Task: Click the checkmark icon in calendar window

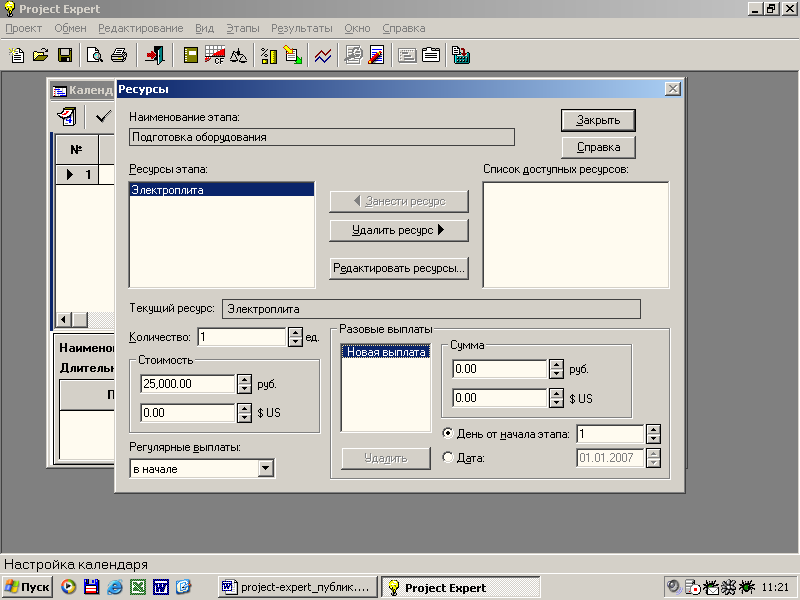Action: point(103,116)
